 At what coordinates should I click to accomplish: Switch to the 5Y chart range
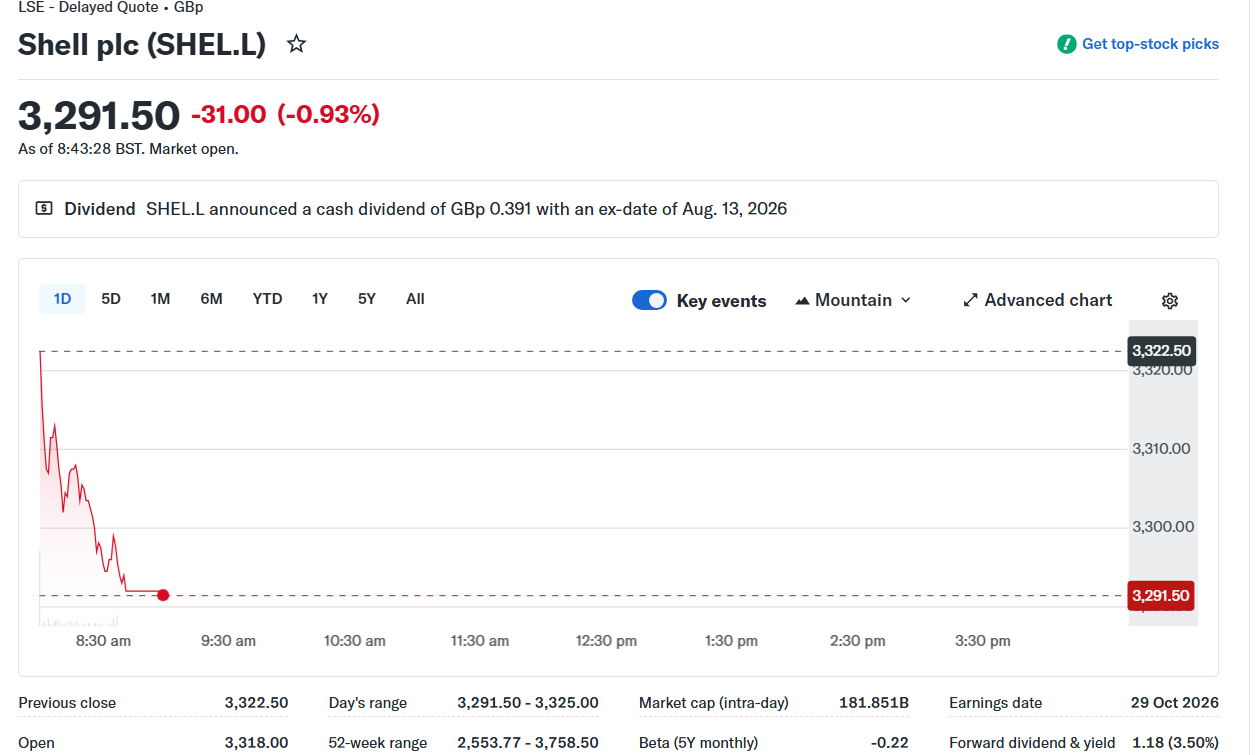click(x=367, y=299)
